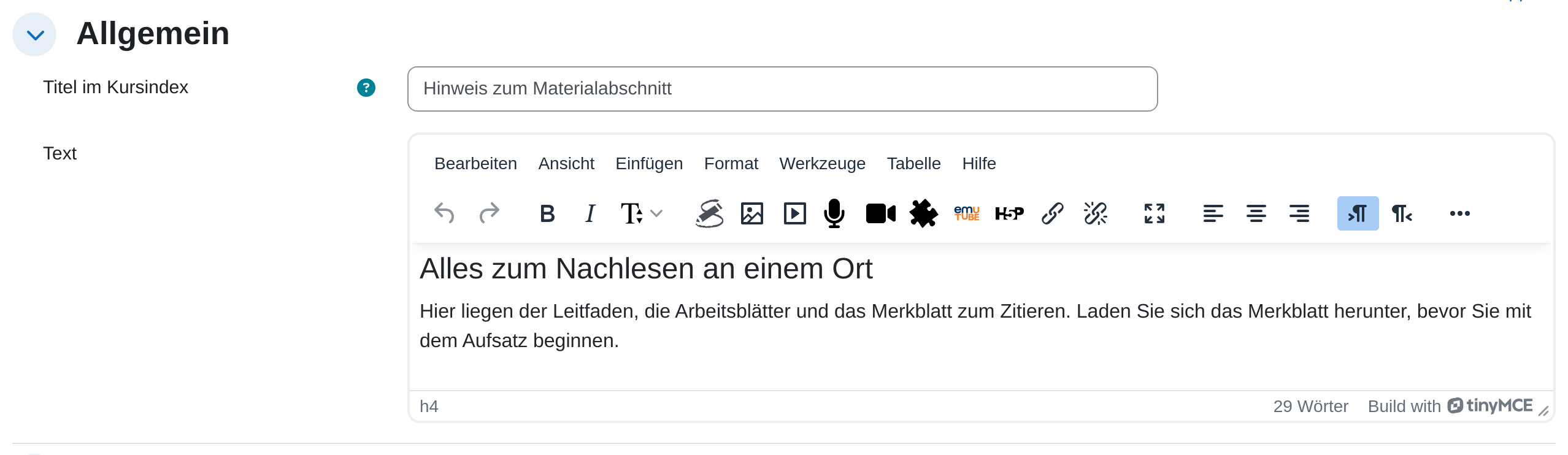Switch editor to fullscreen

(1155, 213)
